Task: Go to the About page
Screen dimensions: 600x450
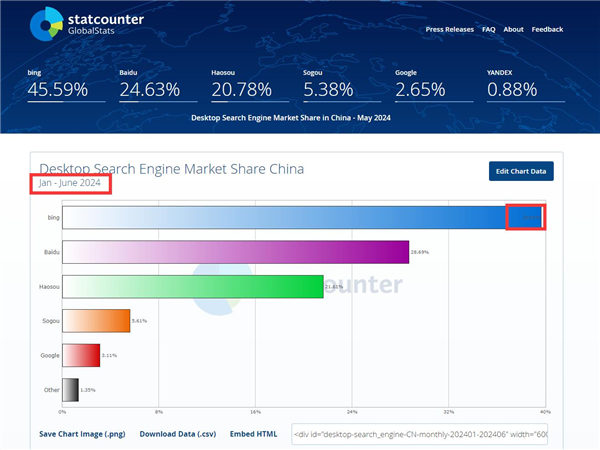Action: tap(513, 29)
